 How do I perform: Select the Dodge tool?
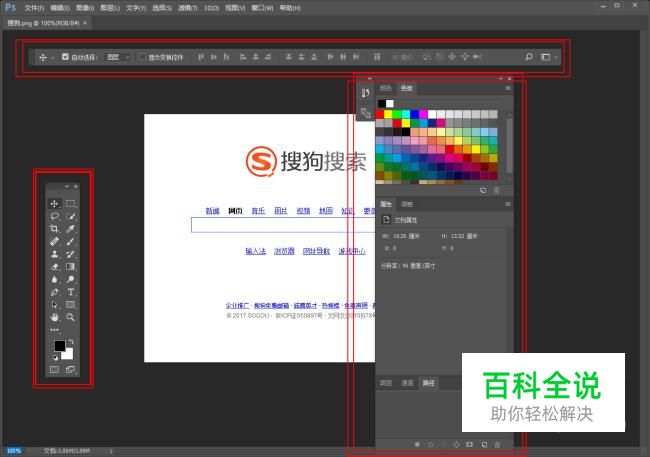point(70,279)
